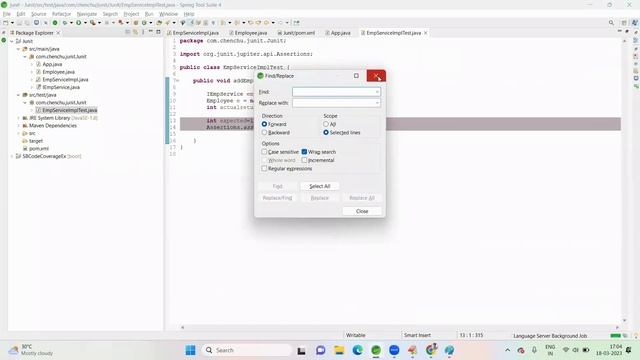Expand JRE System Library node
Image resolution: width=640 pixels, height=360 pixels.
(18, 118)
